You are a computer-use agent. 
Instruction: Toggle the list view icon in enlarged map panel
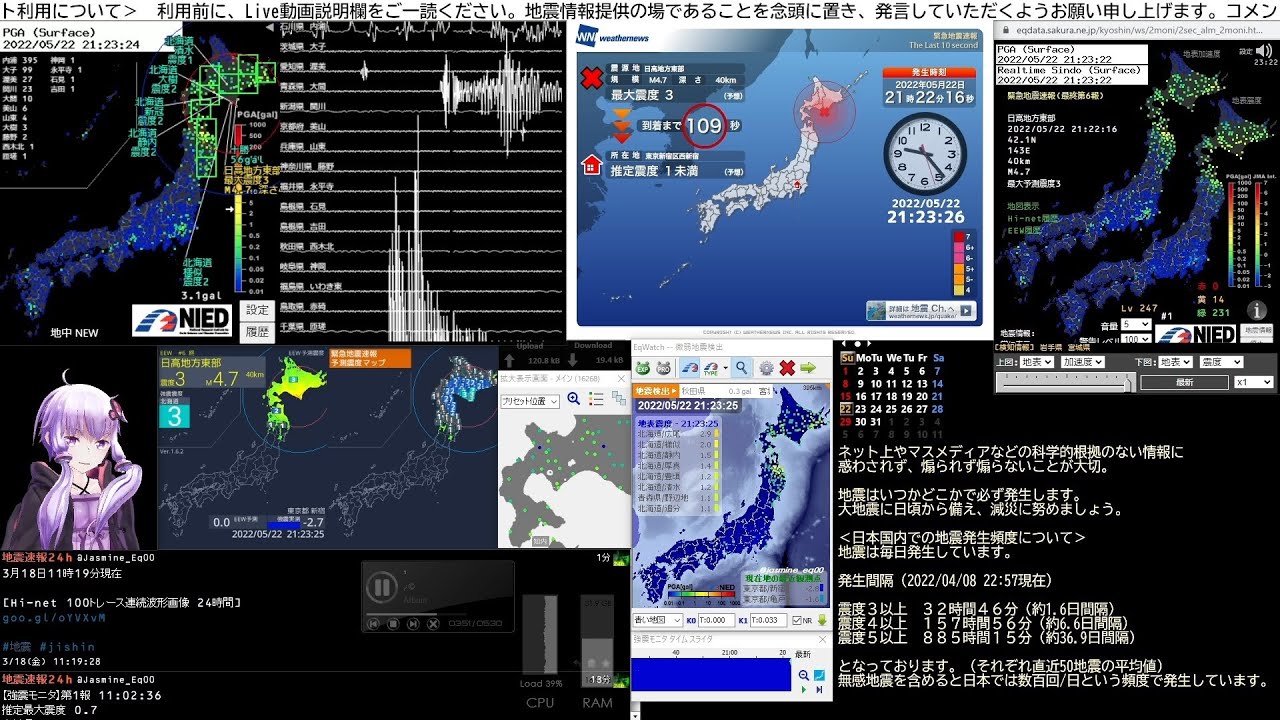[596, 399]
